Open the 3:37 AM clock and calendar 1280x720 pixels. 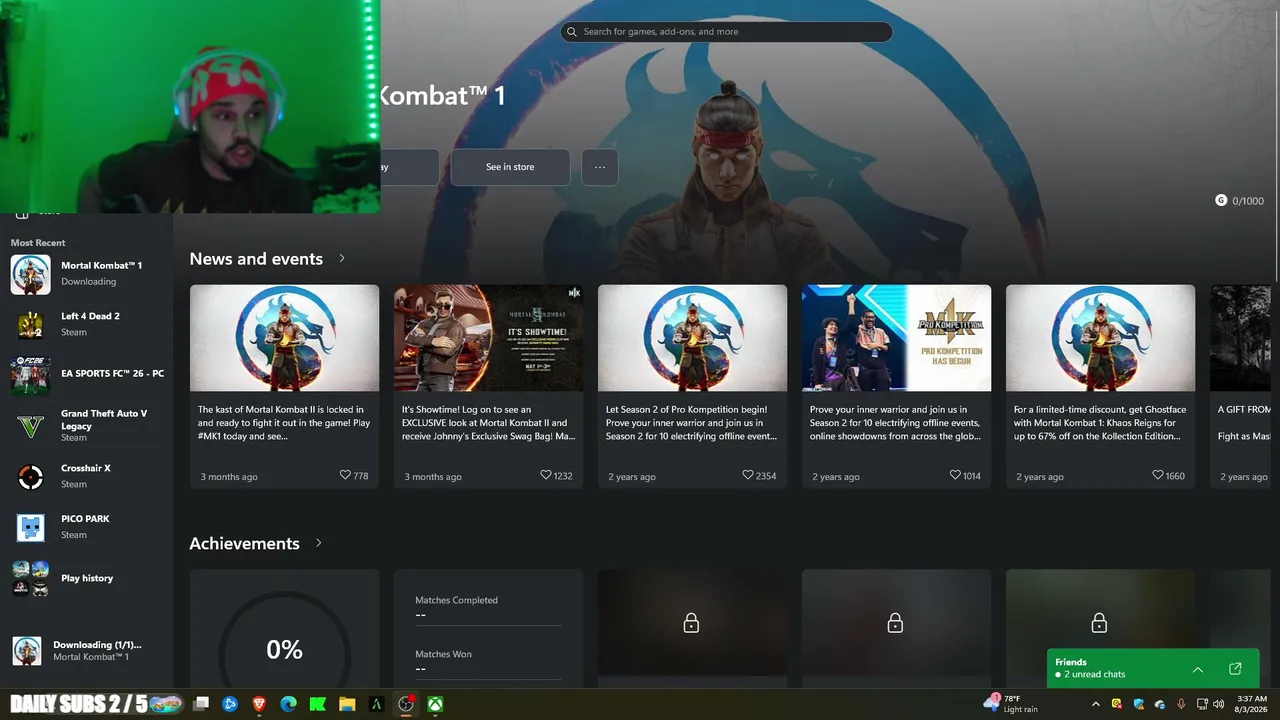tap(1251, 704)
